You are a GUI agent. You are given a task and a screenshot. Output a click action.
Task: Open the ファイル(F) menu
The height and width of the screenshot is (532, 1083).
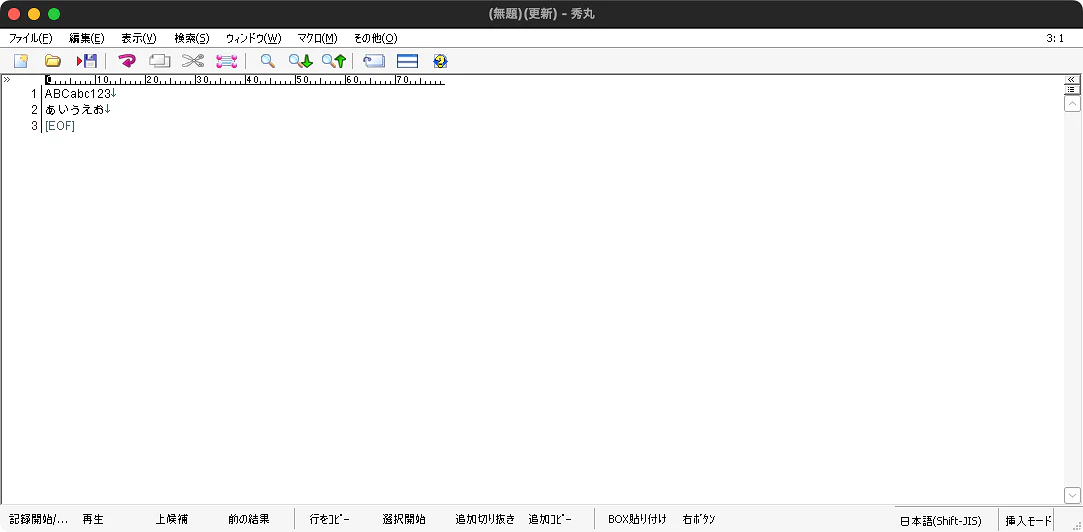(x=30, y=38)
